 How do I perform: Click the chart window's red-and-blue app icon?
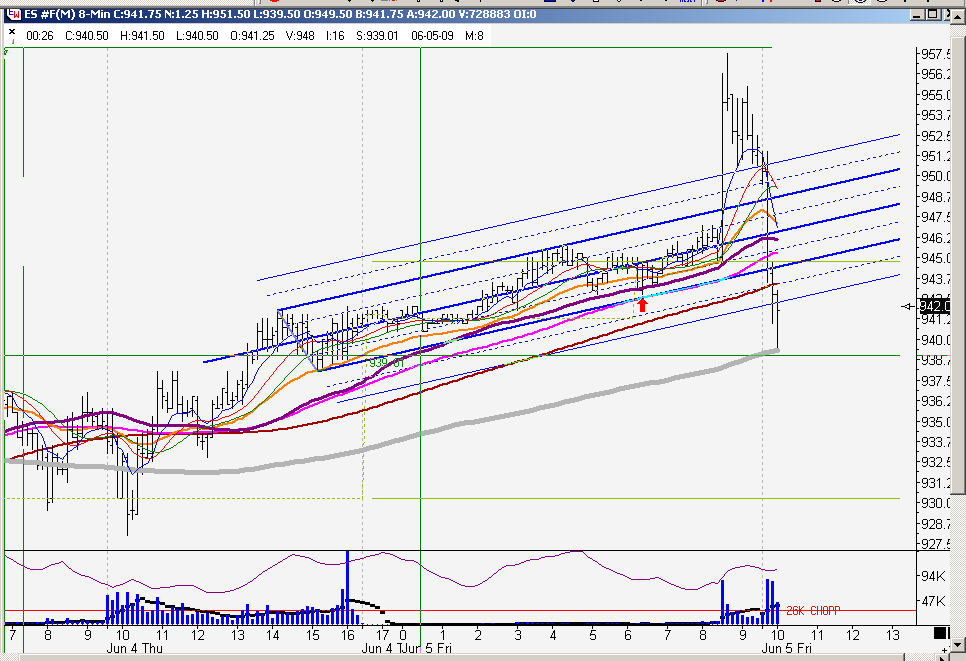point(14,14)
